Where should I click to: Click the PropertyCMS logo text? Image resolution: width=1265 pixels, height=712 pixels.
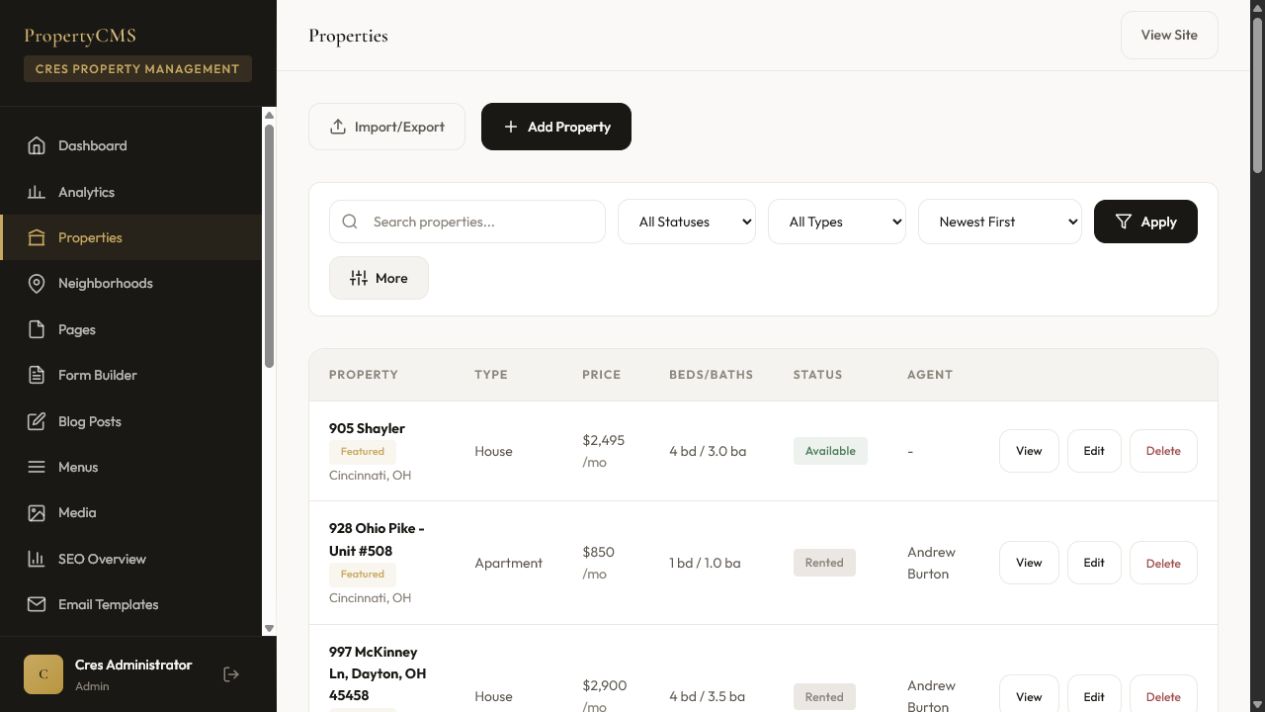coord(80,36)
